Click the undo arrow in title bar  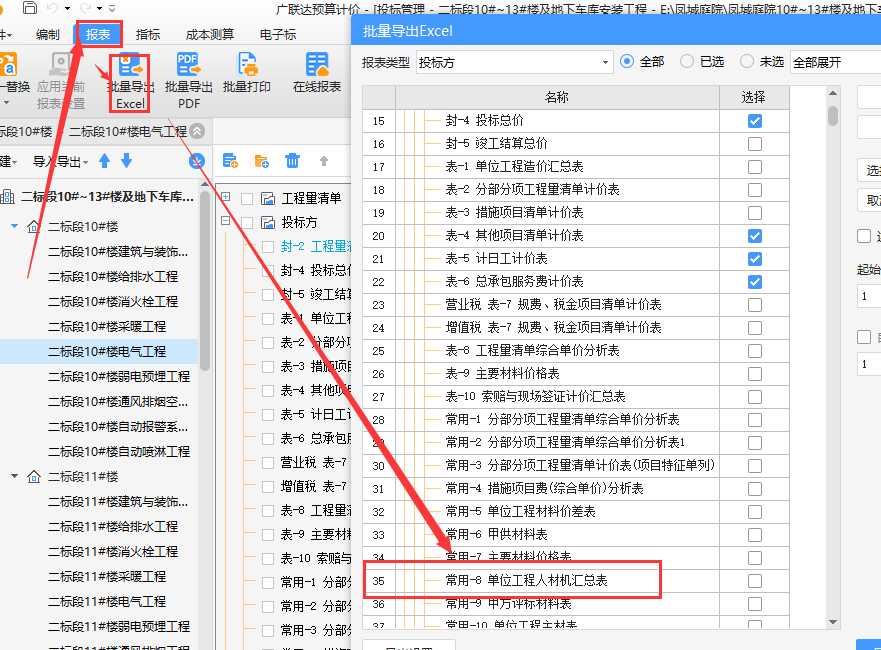coord(53,8)
